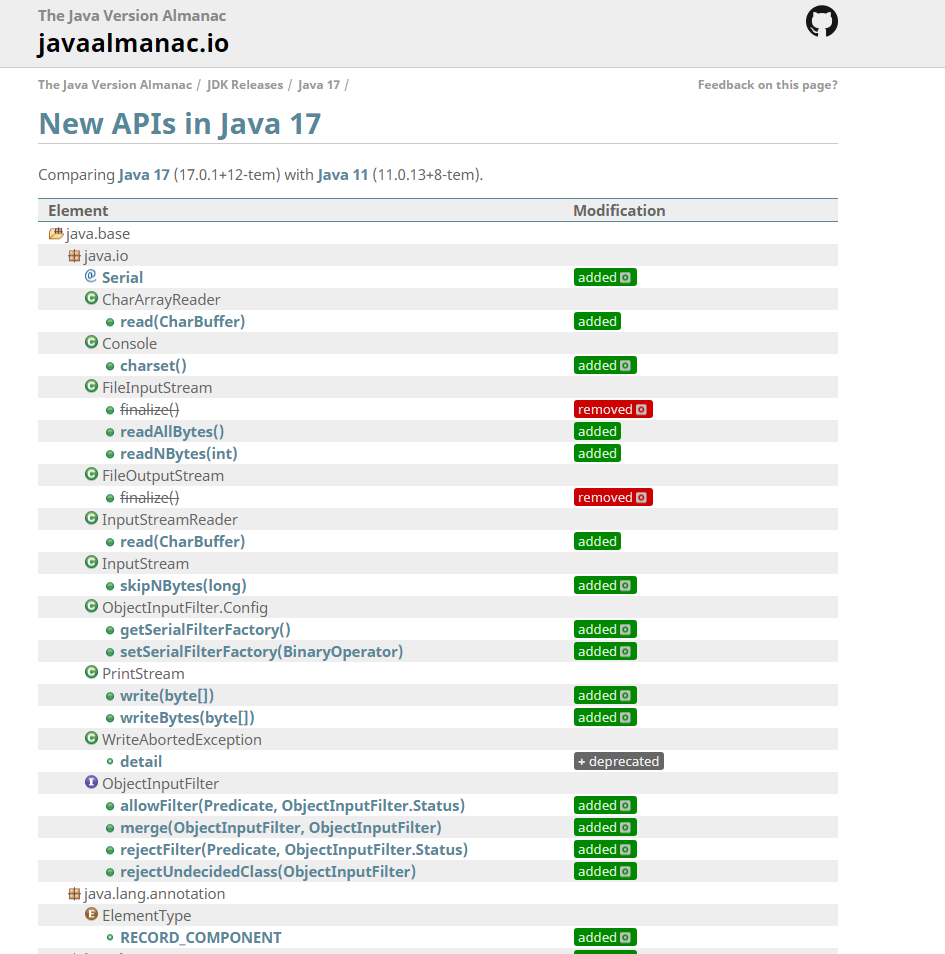Open the getSerialFilterFactory() link
945x954 pixels.
pyautogui.click(x=205, y=629)
